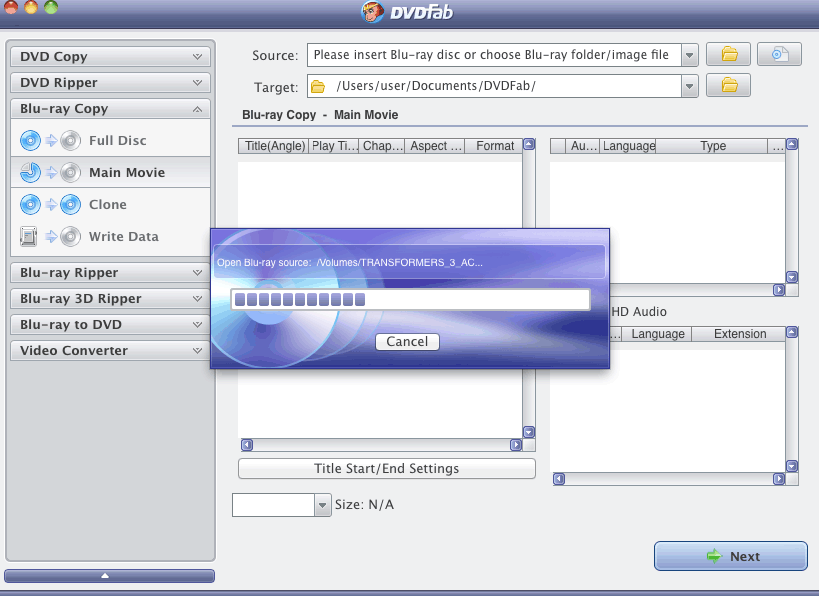The height and width of the screenshot is (596, 819).
Task: Click the Main Movie partial disc icon
Action: point(30,172)
